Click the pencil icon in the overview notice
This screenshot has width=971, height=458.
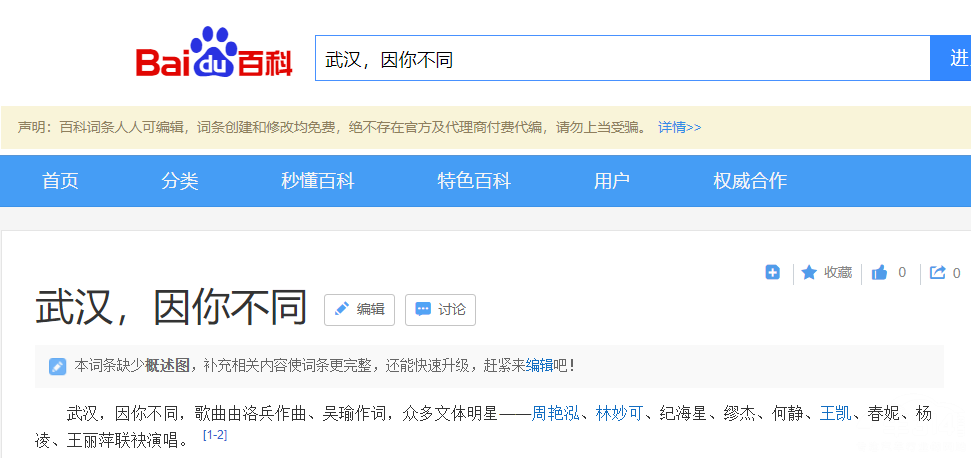pyautogui.click(x=58, y=366)
